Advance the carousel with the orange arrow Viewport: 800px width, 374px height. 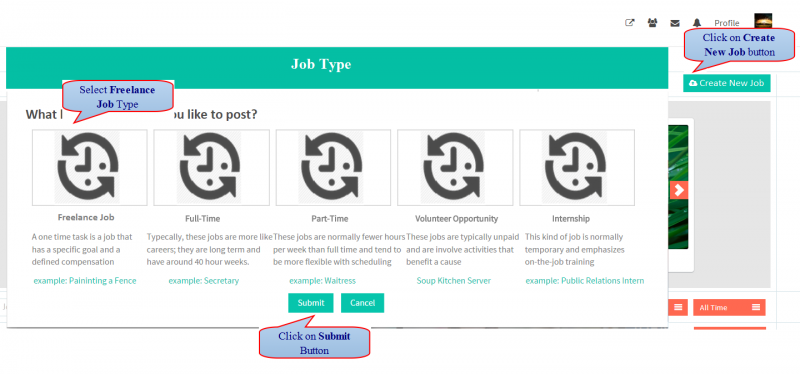pos(679,190)
